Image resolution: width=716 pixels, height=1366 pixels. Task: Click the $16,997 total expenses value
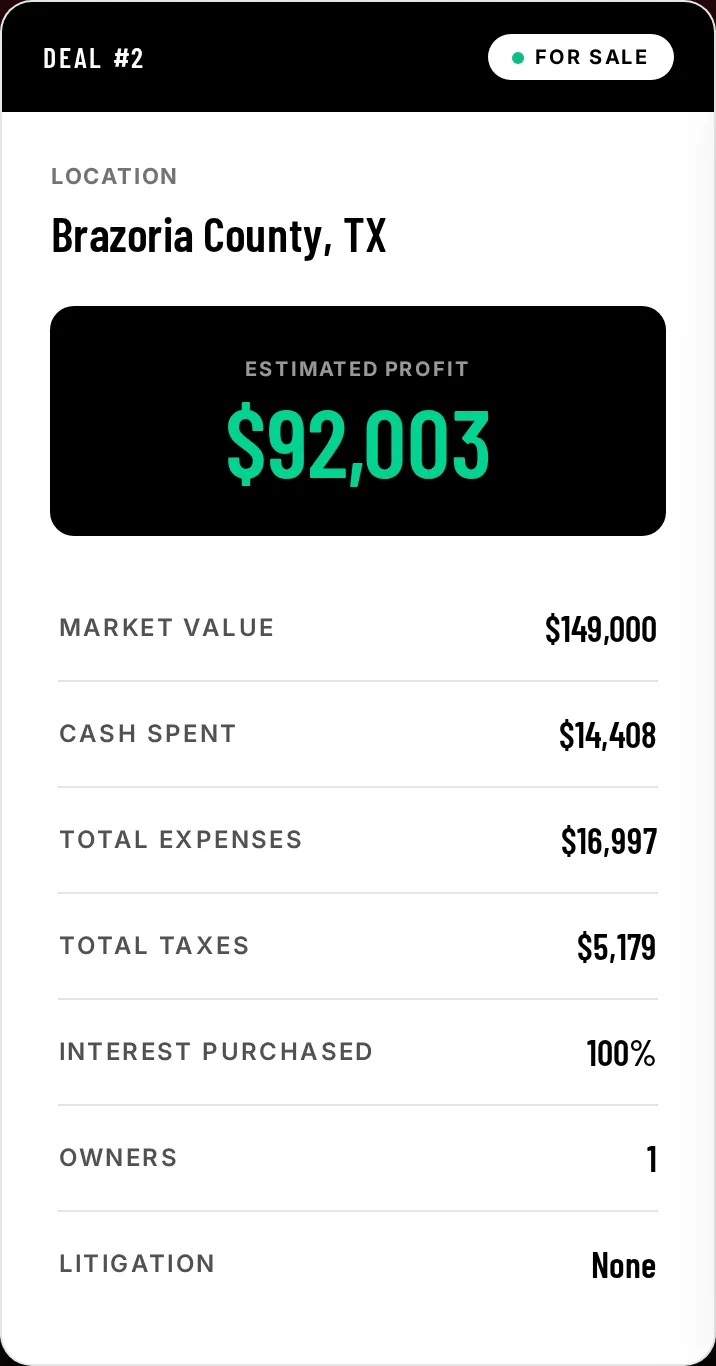pos(609,841)
